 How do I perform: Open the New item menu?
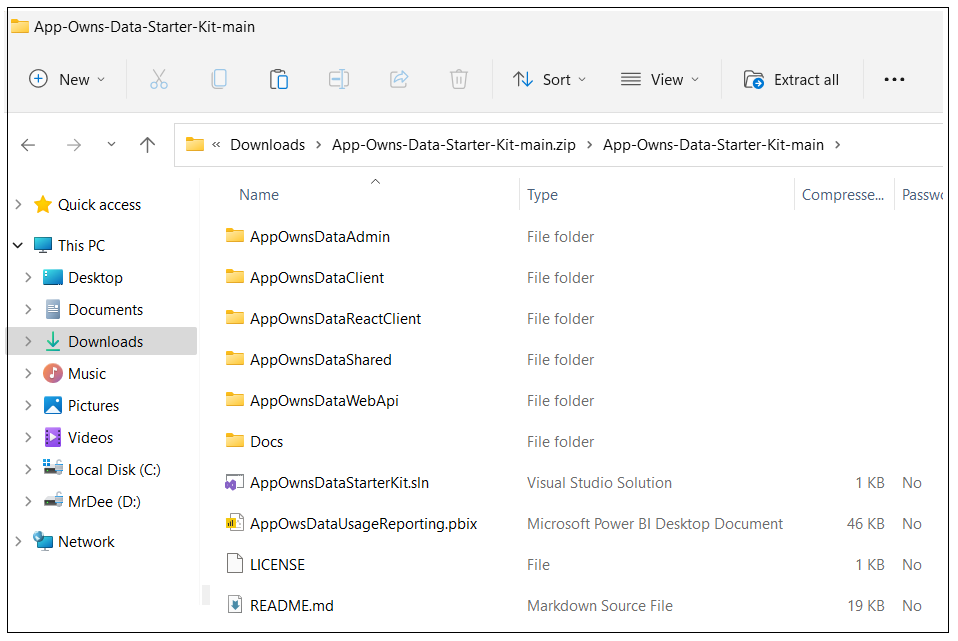coord(67,79)
